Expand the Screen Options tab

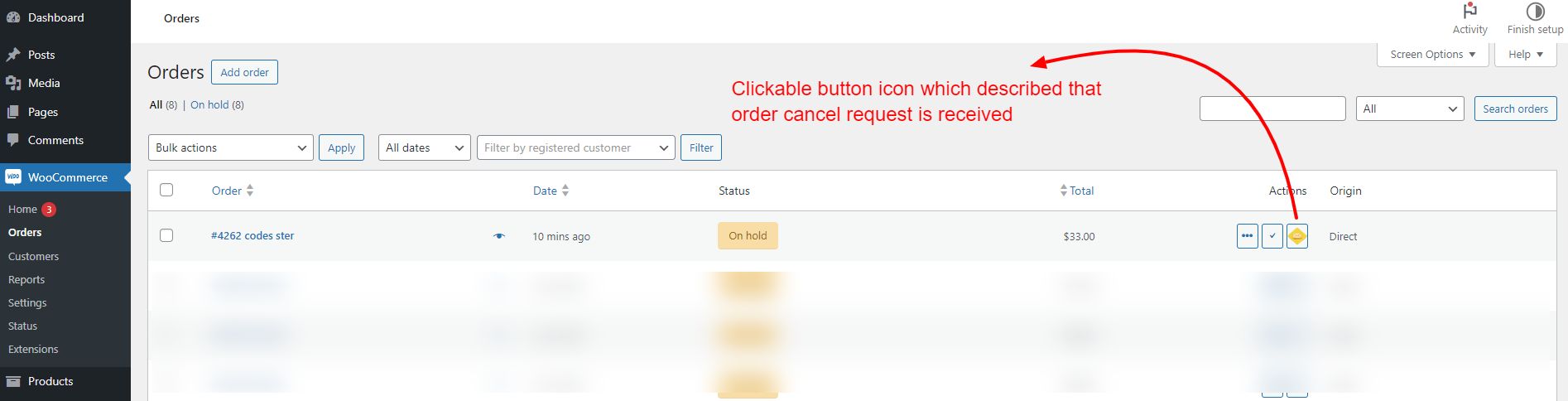1433,55
